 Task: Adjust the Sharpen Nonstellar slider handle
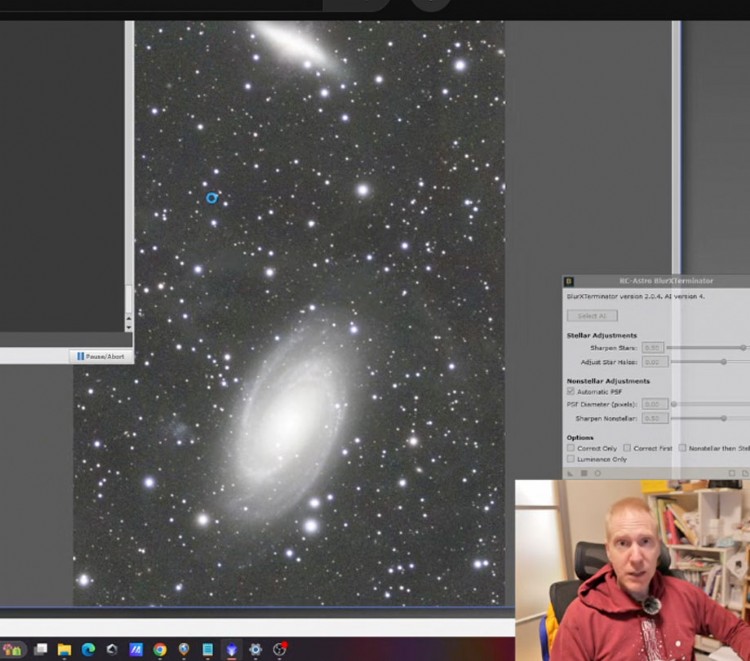point(724,419)
